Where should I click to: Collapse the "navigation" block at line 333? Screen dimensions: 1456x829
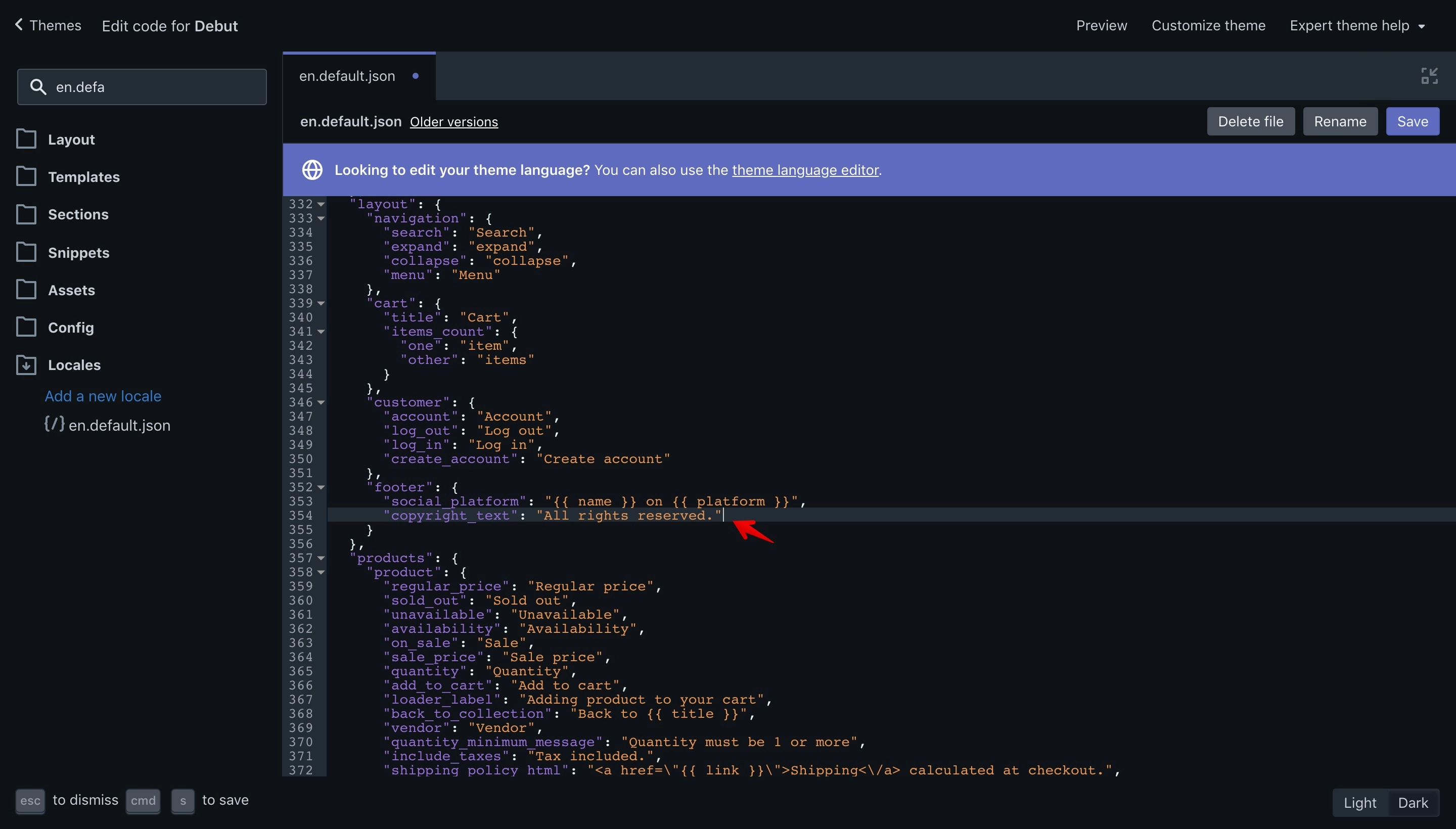(x=321, y=219)
